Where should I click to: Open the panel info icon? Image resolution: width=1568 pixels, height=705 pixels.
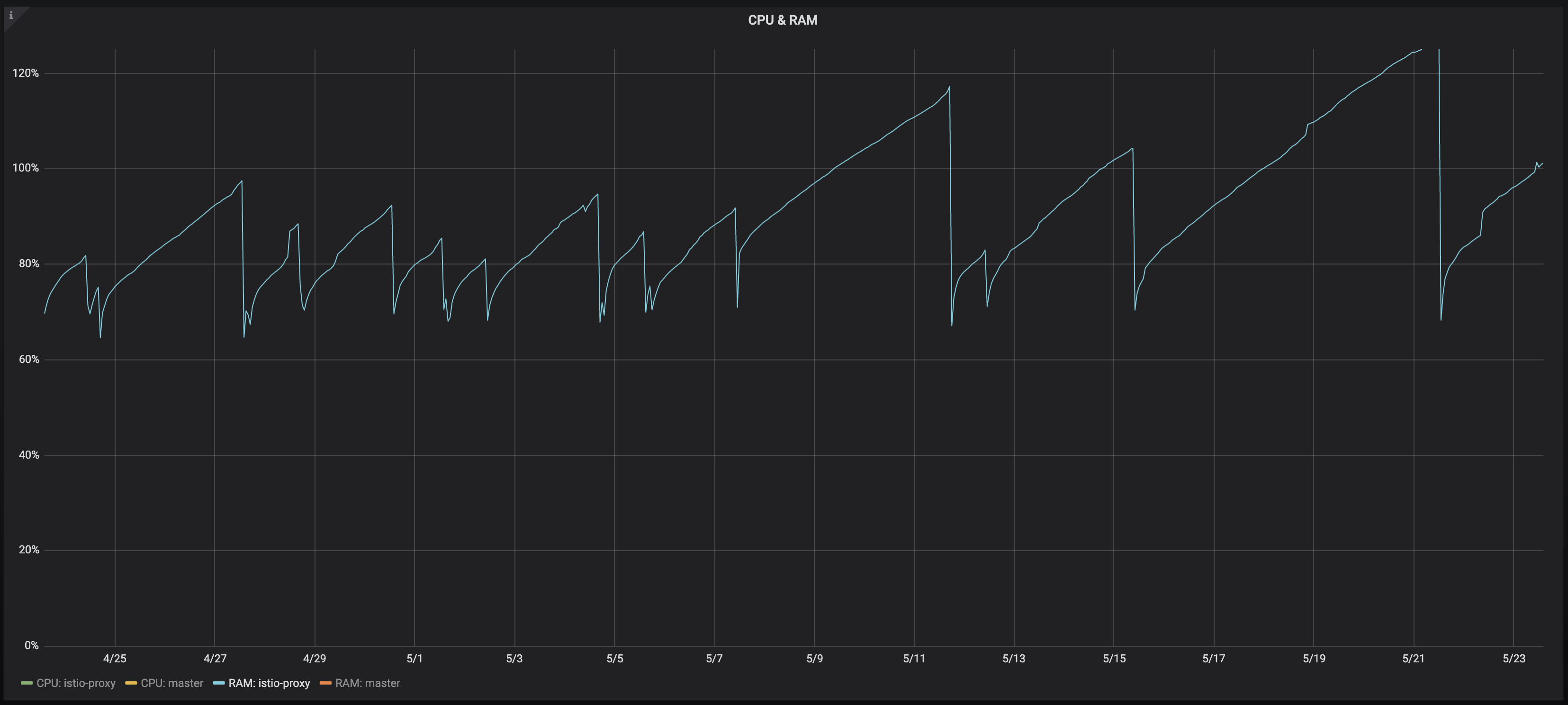(x=11, y=16)
